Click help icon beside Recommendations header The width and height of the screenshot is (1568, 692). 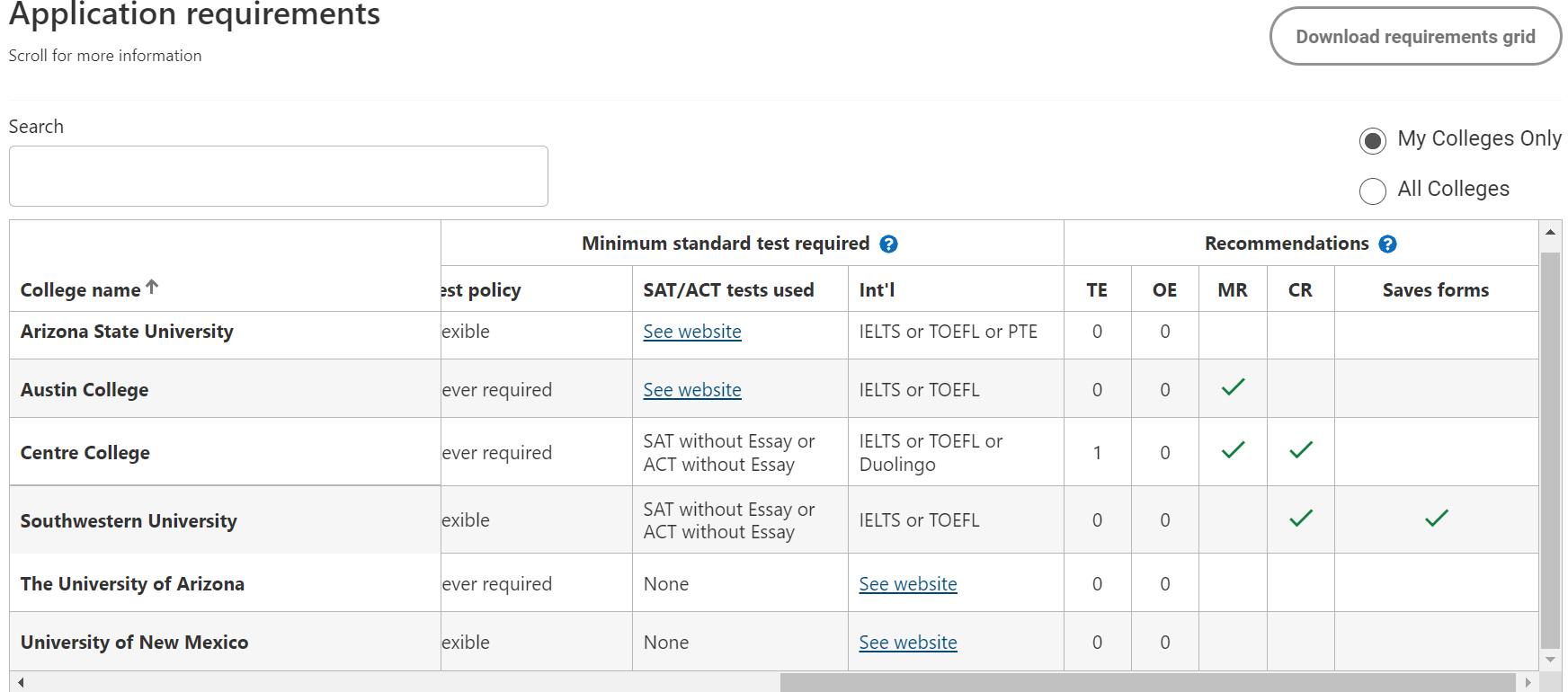tap(1387, 244)
